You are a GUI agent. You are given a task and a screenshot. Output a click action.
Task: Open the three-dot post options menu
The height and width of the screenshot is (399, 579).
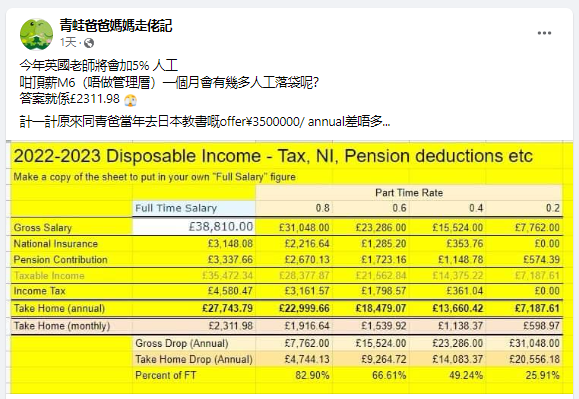pyautogui.click(x=544, y=33)
